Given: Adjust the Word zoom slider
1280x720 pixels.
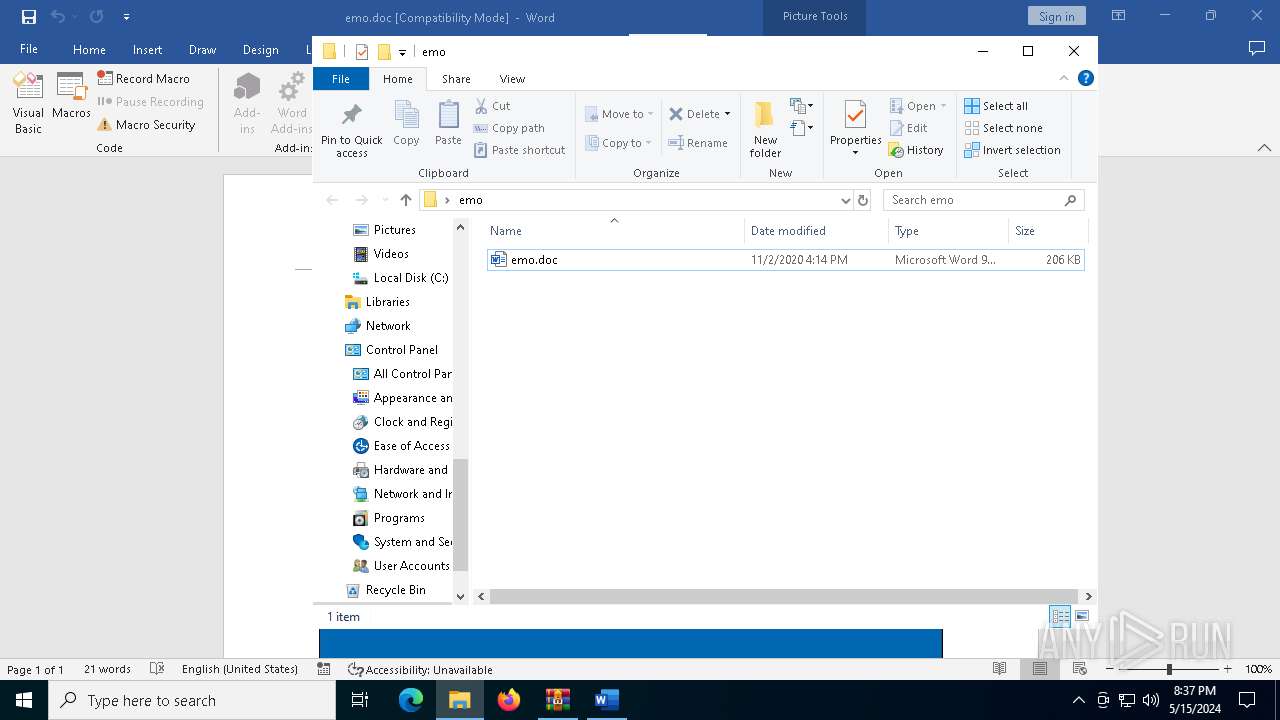Looking at the screenshot, I should (x=1169, y=669).
